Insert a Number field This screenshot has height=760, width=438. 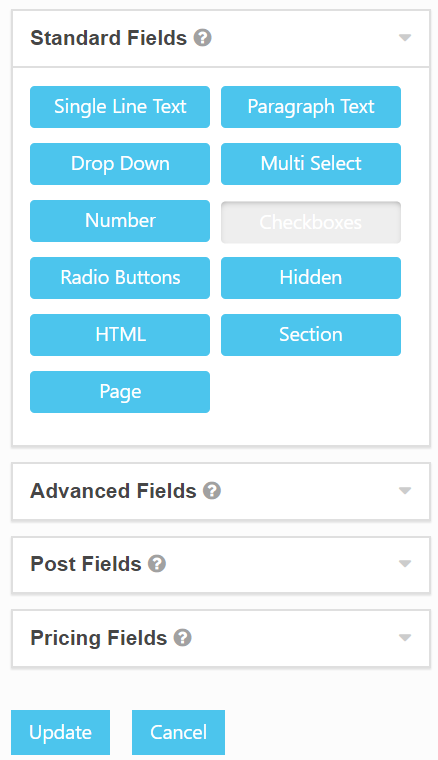point(120,221)
